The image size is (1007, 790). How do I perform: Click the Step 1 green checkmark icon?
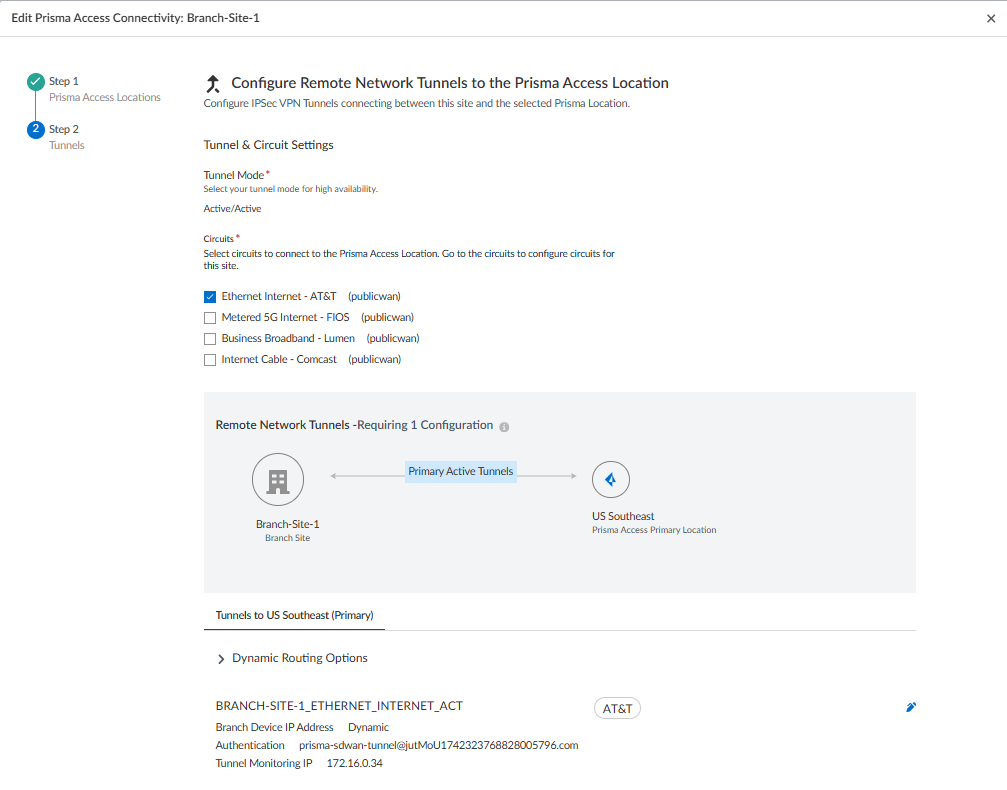coord(36,82)
